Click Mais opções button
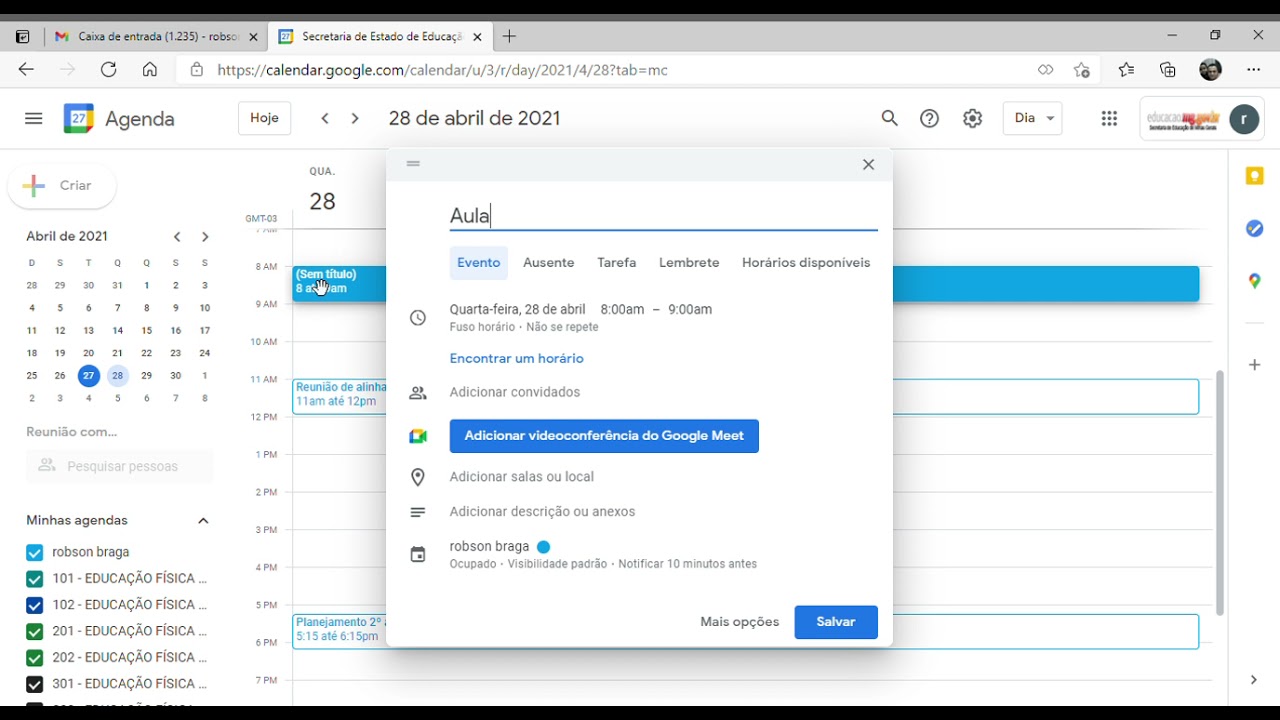Image resolution: width=1280 pixels, height=720 pixels. pos(740,622)
